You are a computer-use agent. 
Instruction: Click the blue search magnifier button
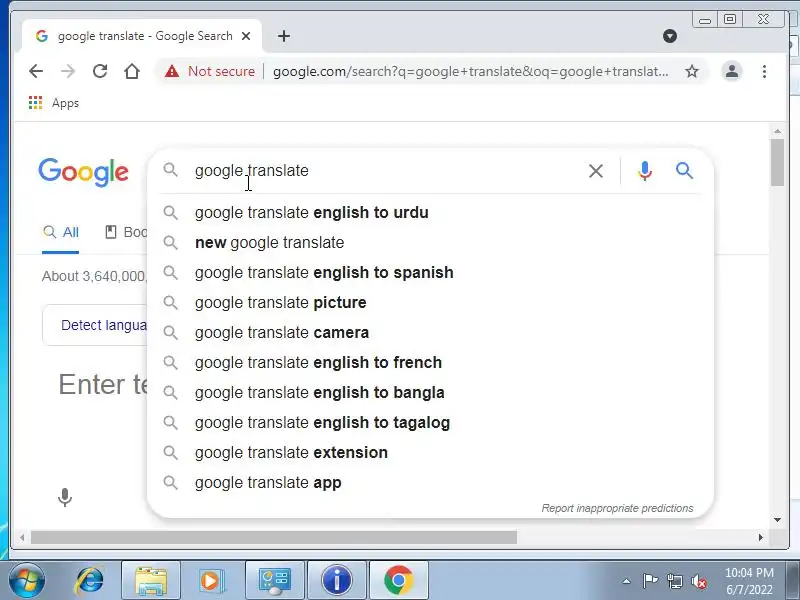tap(684, 171)
